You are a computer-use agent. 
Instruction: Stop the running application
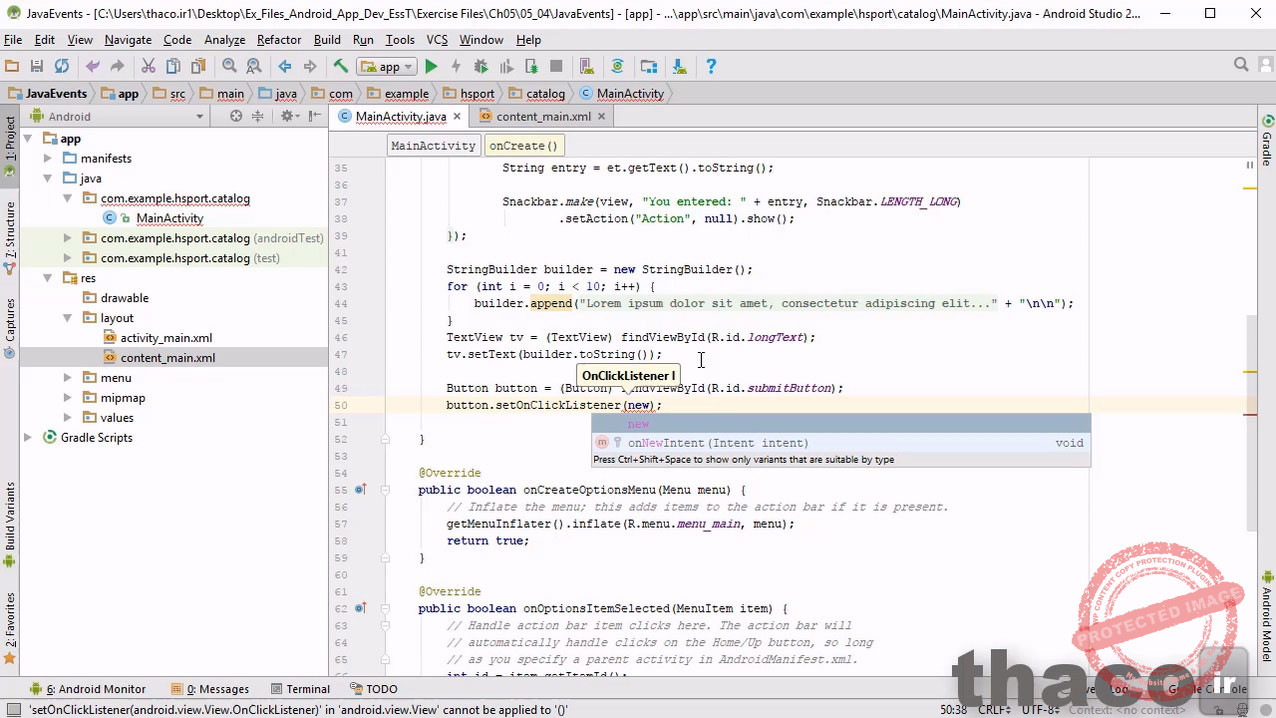point(556,66)
